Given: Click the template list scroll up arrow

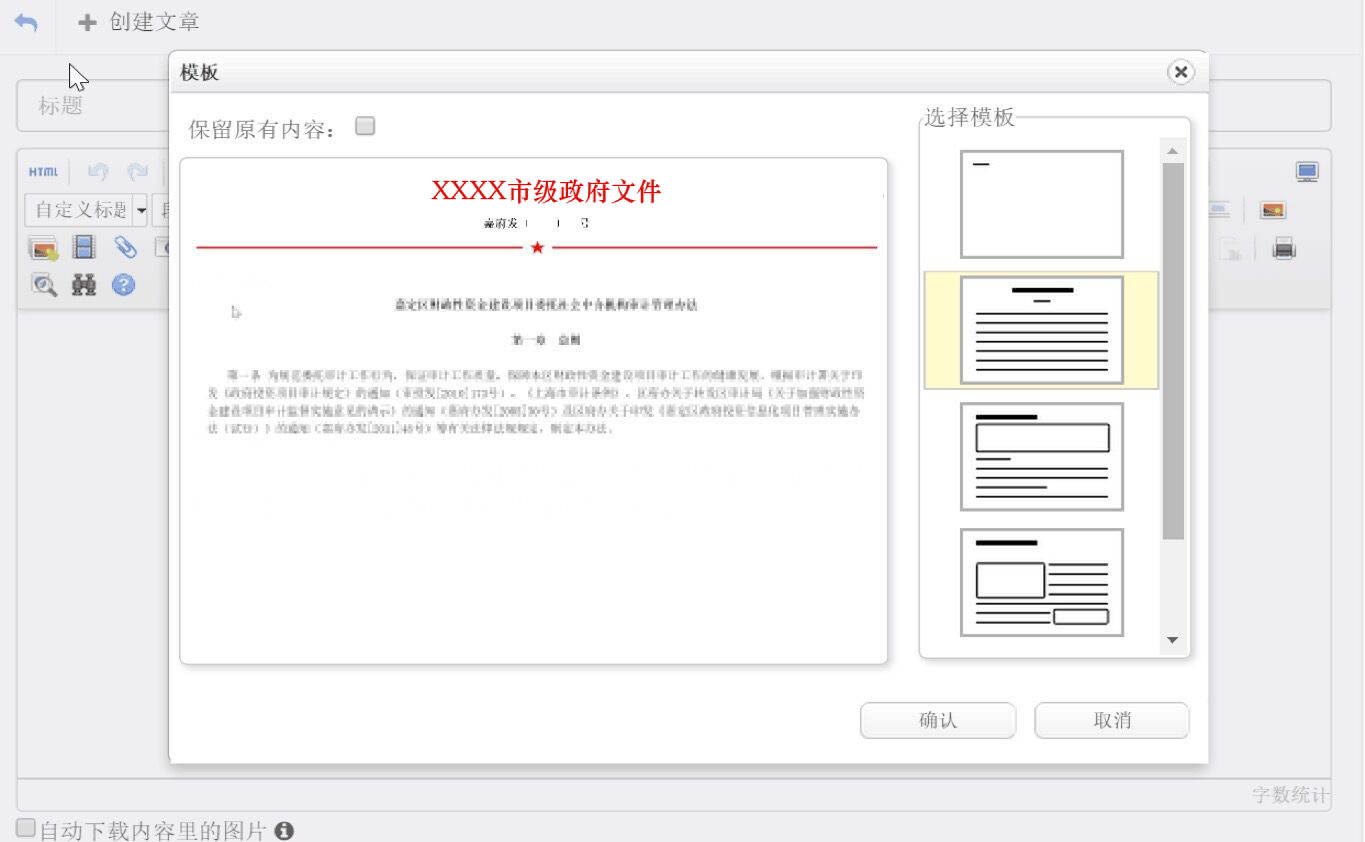Looking at the screenshot, I should pyautogui.click(x=1173, y=151).
